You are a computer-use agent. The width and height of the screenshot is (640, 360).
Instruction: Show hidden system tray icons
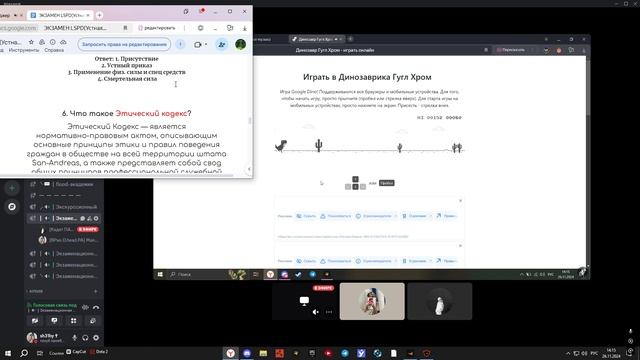pyautogui.click(x=568, y=353)
